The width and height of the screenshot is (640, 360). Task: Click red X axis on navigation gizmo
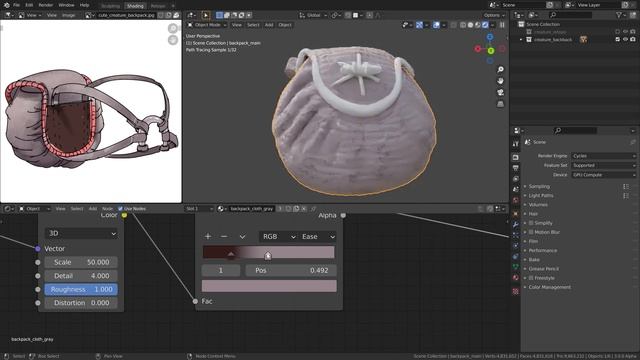(x=478, y=49)
